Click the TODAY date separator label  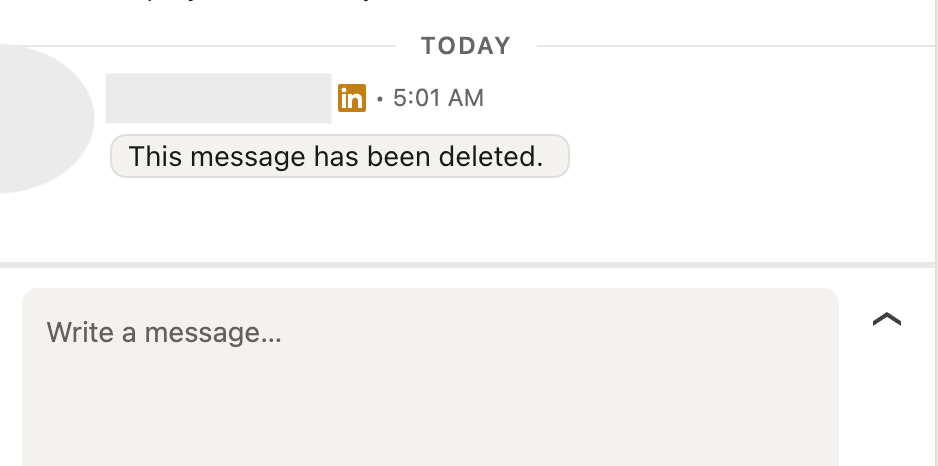[x=466, y=46]
